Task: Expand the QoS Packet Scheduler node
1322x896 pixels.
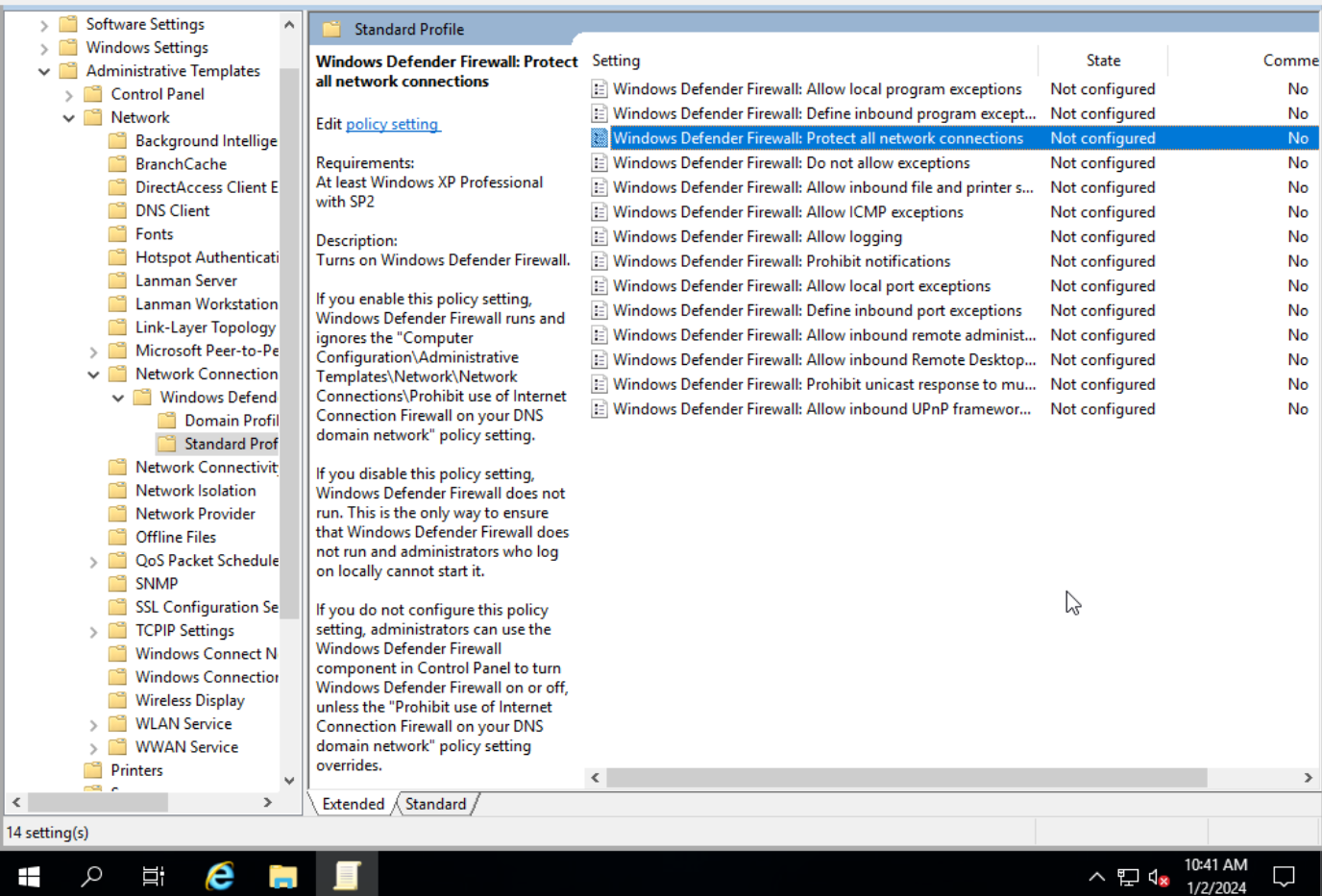Action: (93, 562)
